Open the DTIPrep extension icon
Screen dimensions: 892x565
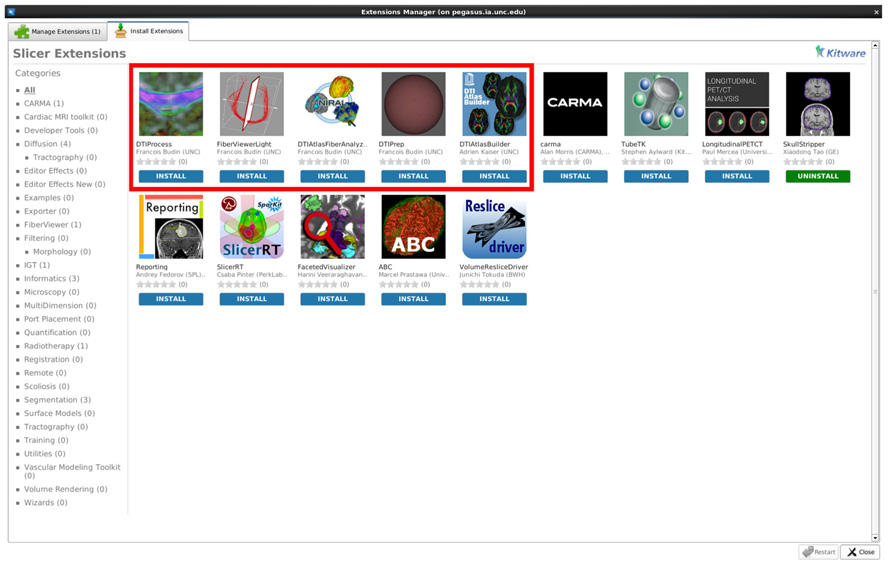(414, 104)
